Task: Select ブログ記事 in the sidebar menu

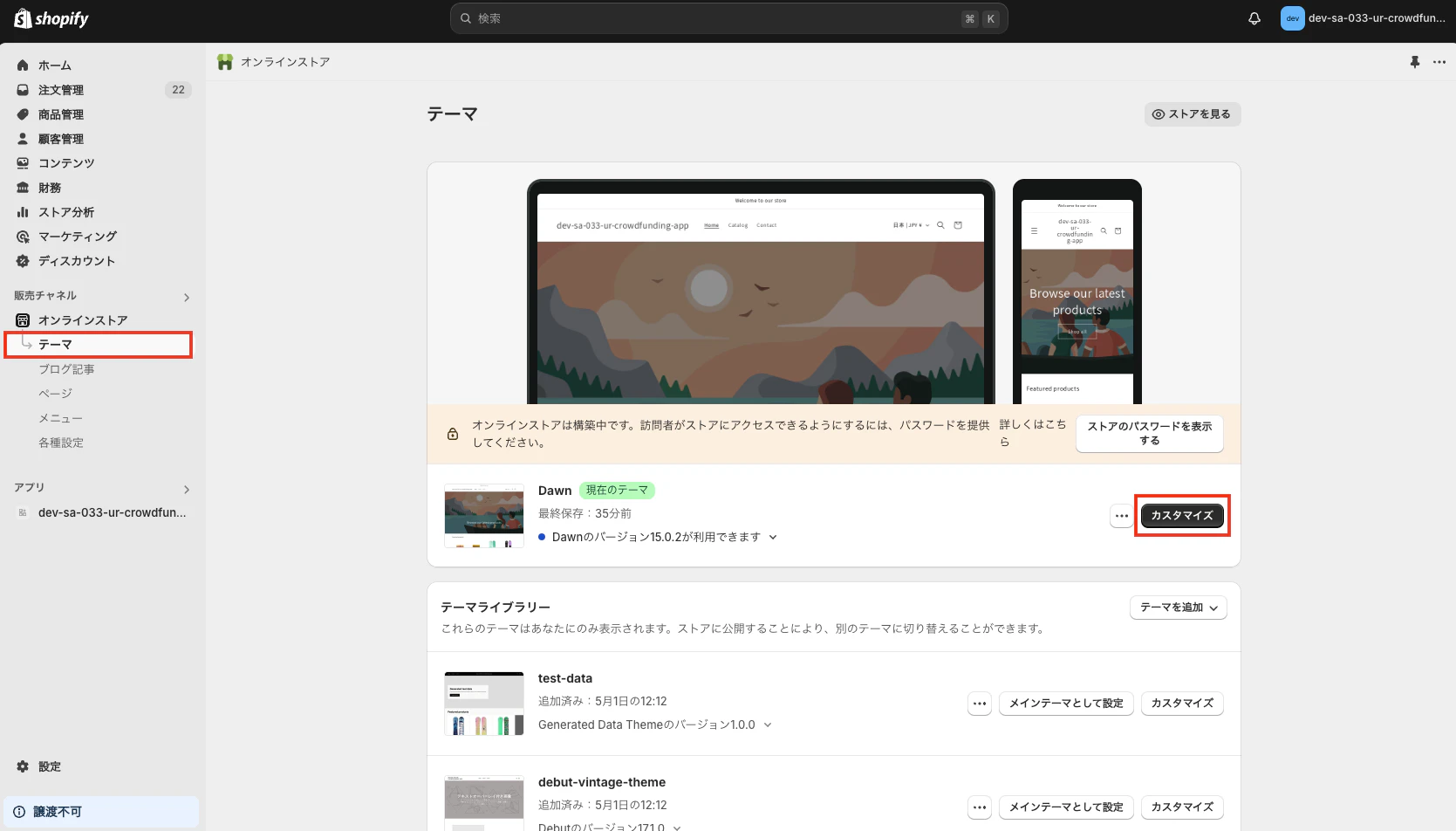Action: pyautogui.click(x=66, y=368)
